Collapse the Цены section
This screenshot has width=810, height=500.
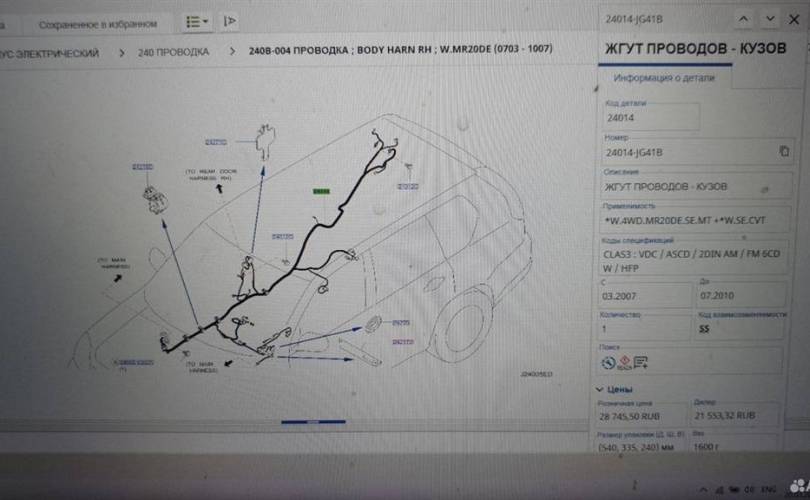[600, 389]
